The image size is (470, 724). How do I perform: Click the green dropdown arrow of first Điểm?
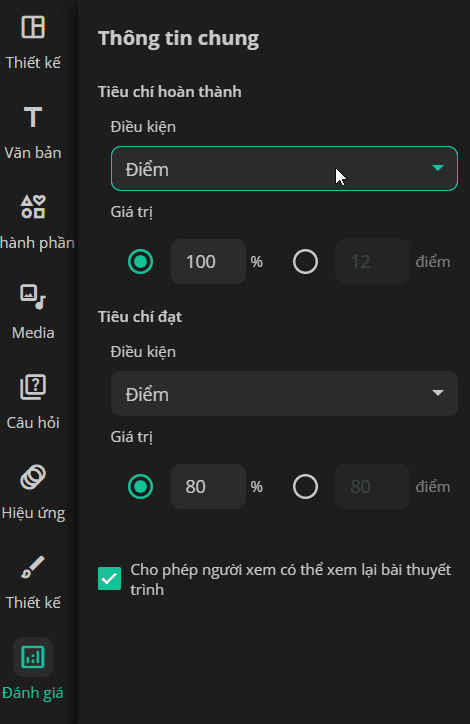pyautogui.click(x=438, y=168)
